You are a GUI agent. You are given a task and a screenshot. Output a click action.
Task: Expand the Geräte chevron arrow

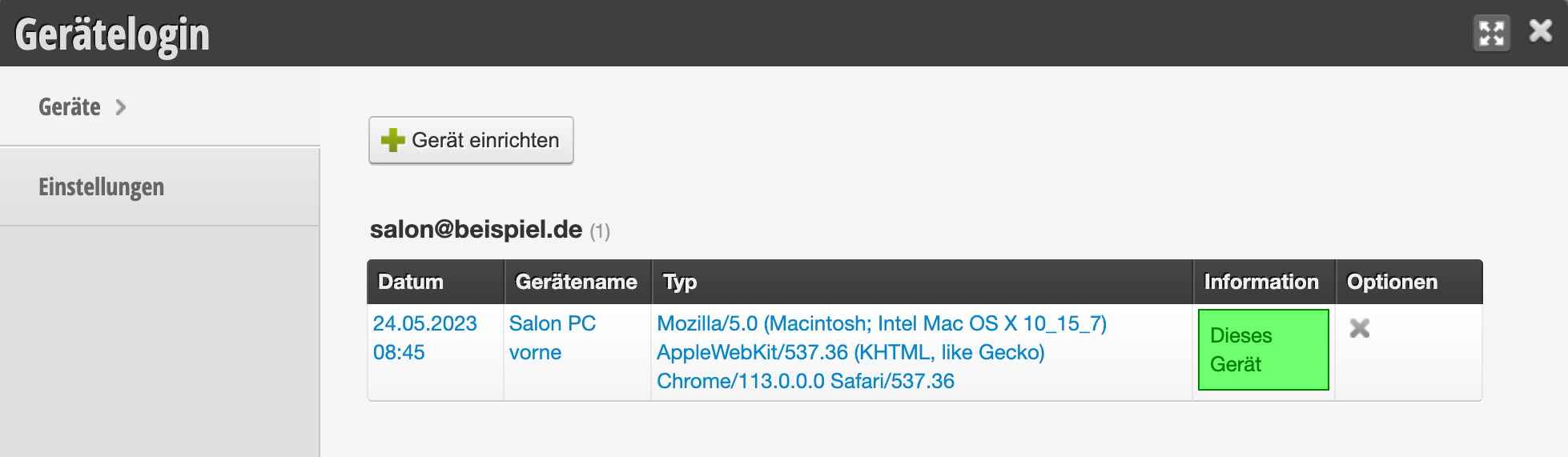tap(121, 107)
